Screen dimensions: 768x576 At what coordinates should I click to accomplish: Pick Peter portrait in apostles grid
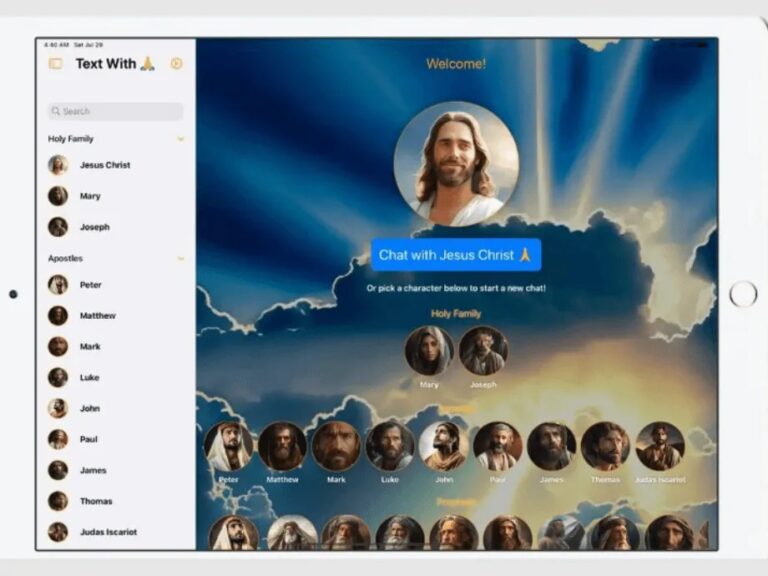pos(228,446)
